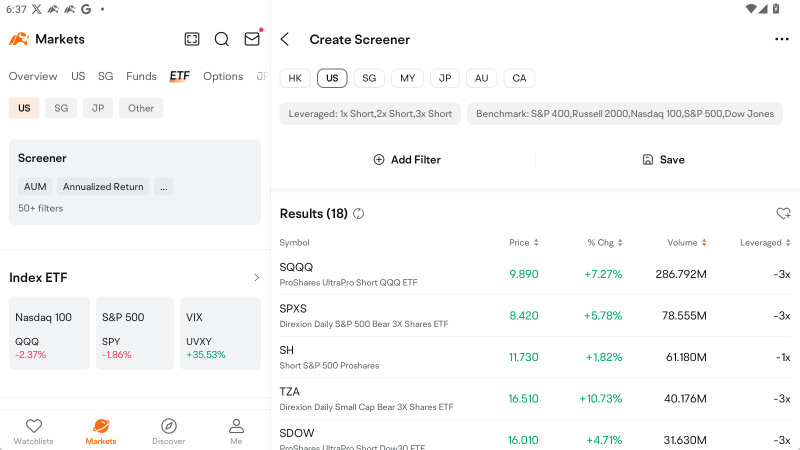Click the Screener card title
800x450 pixels.
[42, 158]
